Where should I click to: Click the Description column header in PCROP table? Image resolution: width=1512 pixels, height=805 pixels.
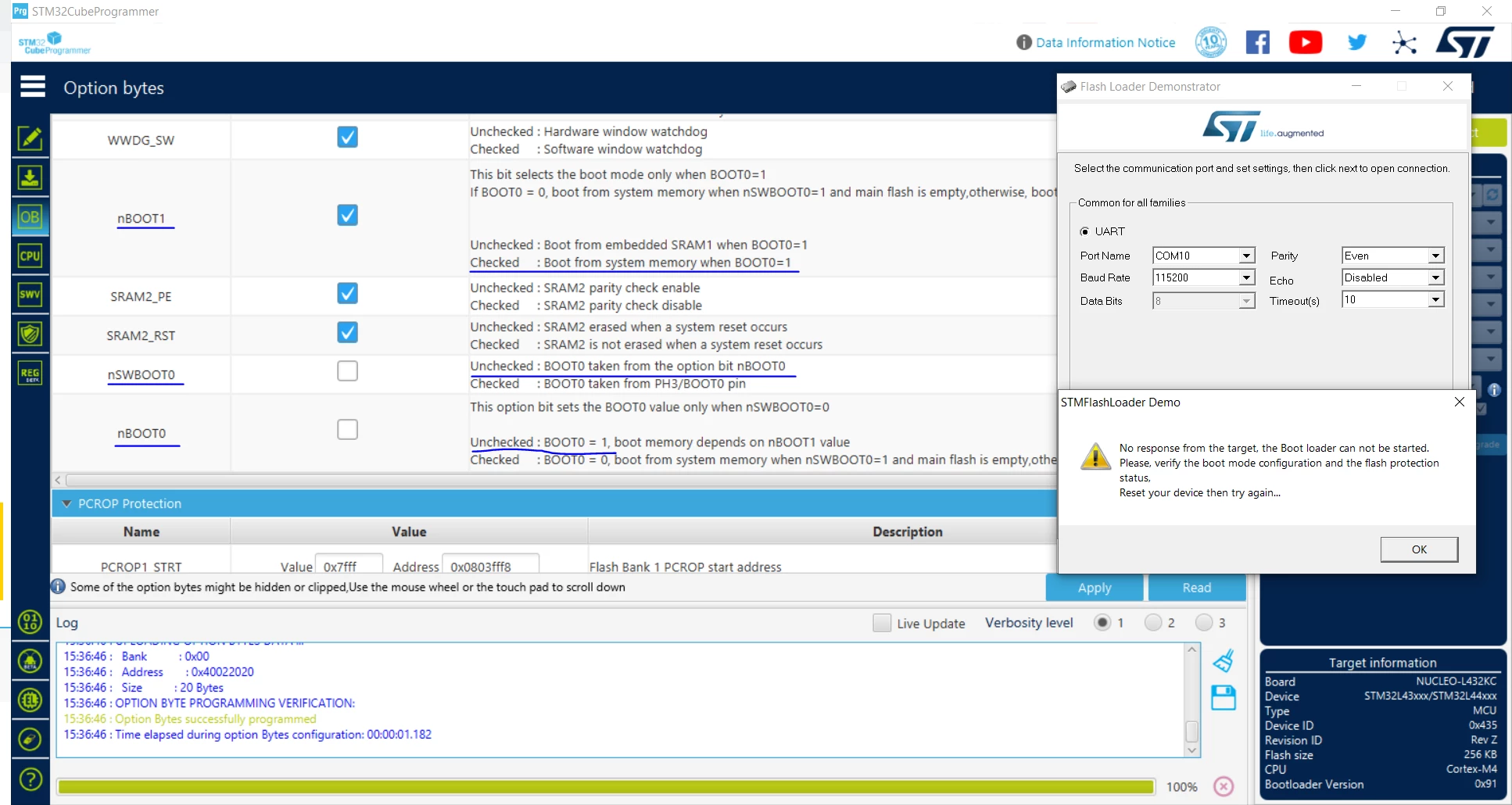[907, 531]
